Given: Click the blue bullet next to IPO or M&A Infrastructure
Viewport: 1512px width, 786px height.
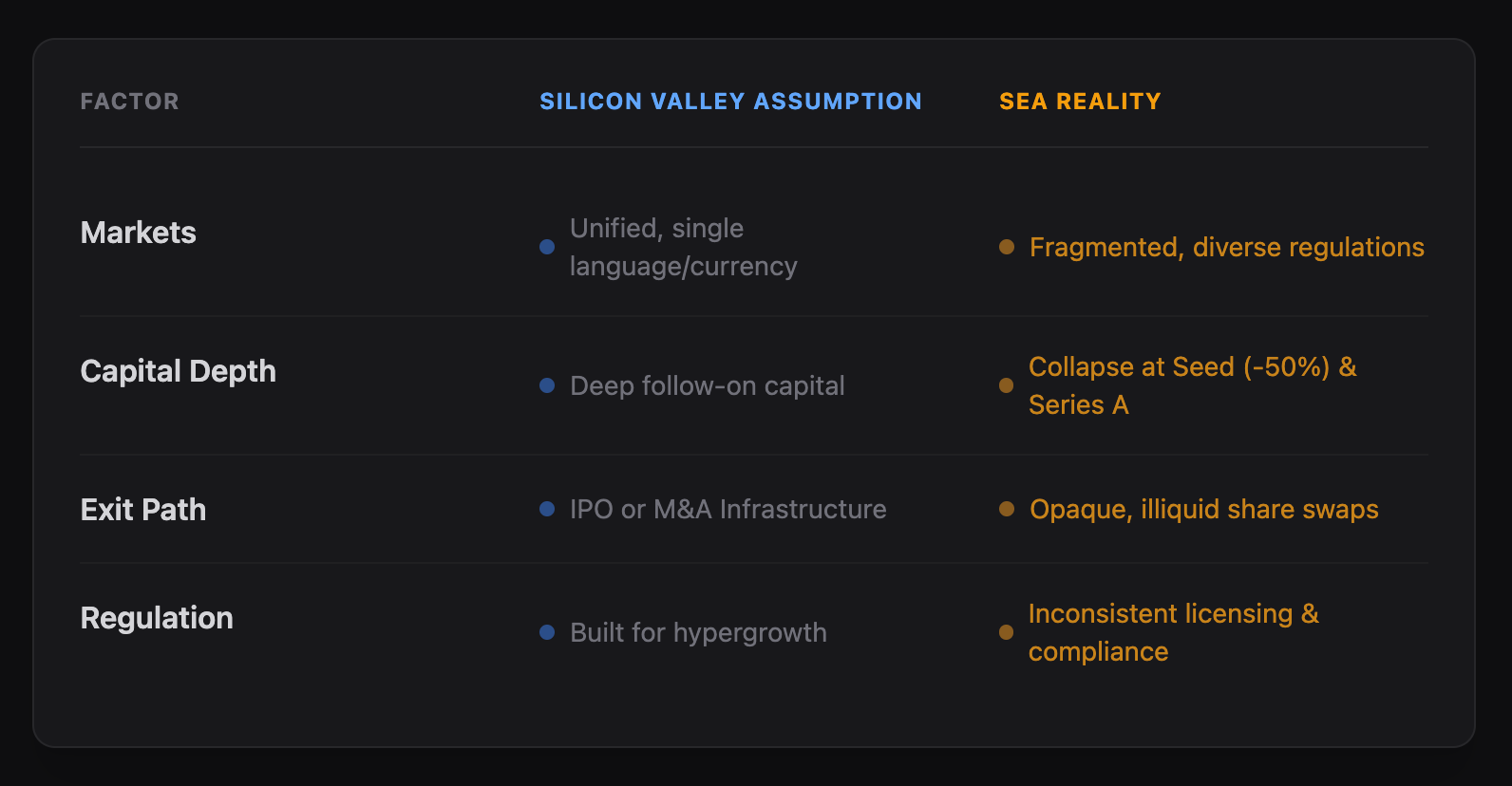Looking at the screenshot, I should (x=547, y=509).
